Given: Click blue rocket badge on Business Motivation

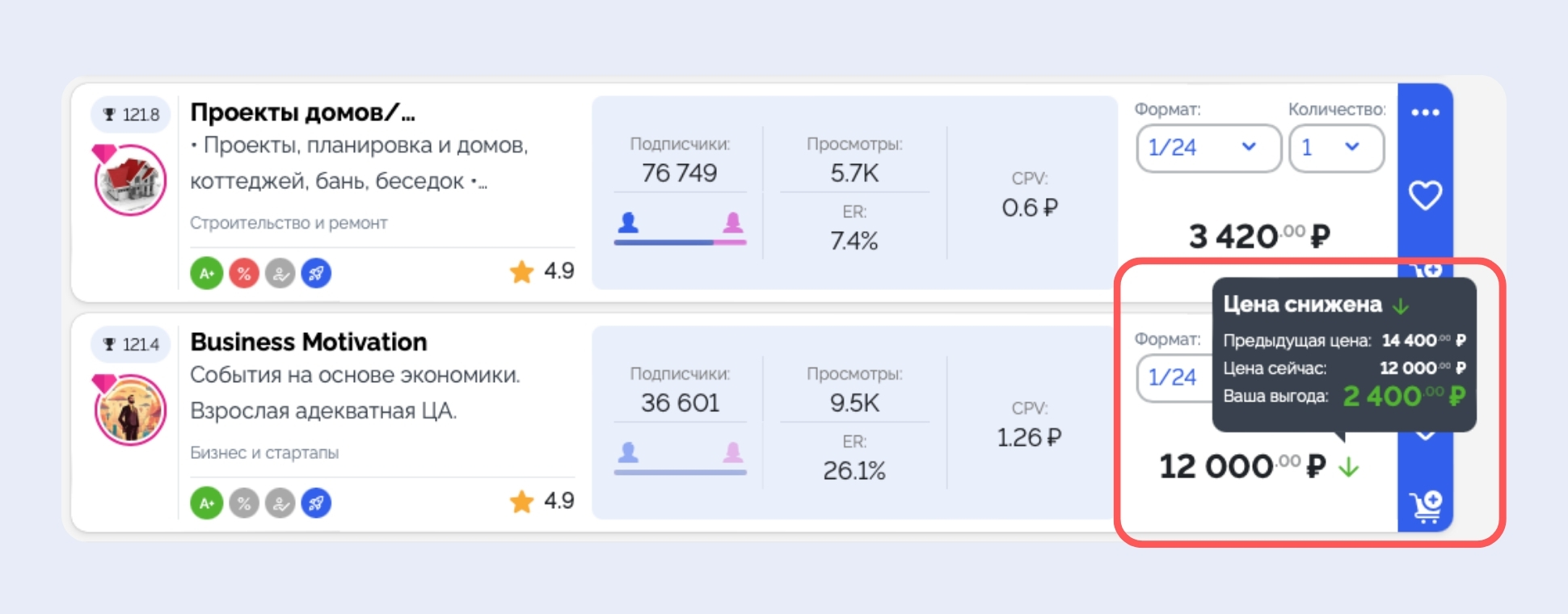Looking at the screenshot, I should click(316, 503).
